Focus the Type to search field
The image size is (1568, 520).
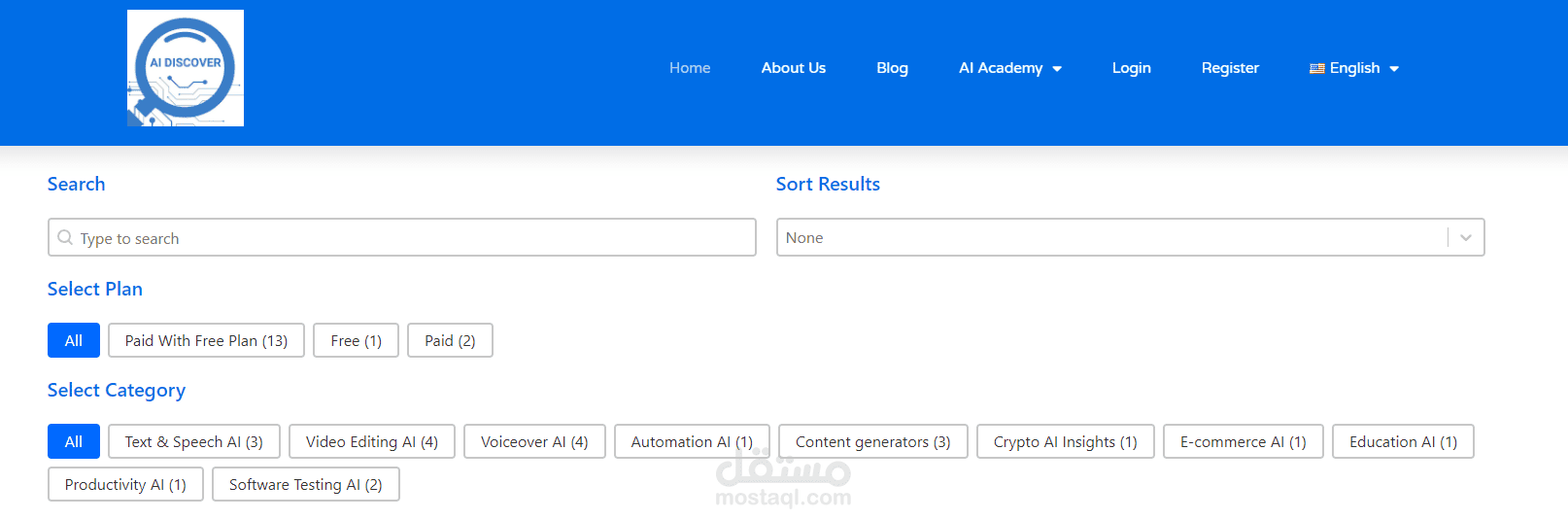coord(402,237)
